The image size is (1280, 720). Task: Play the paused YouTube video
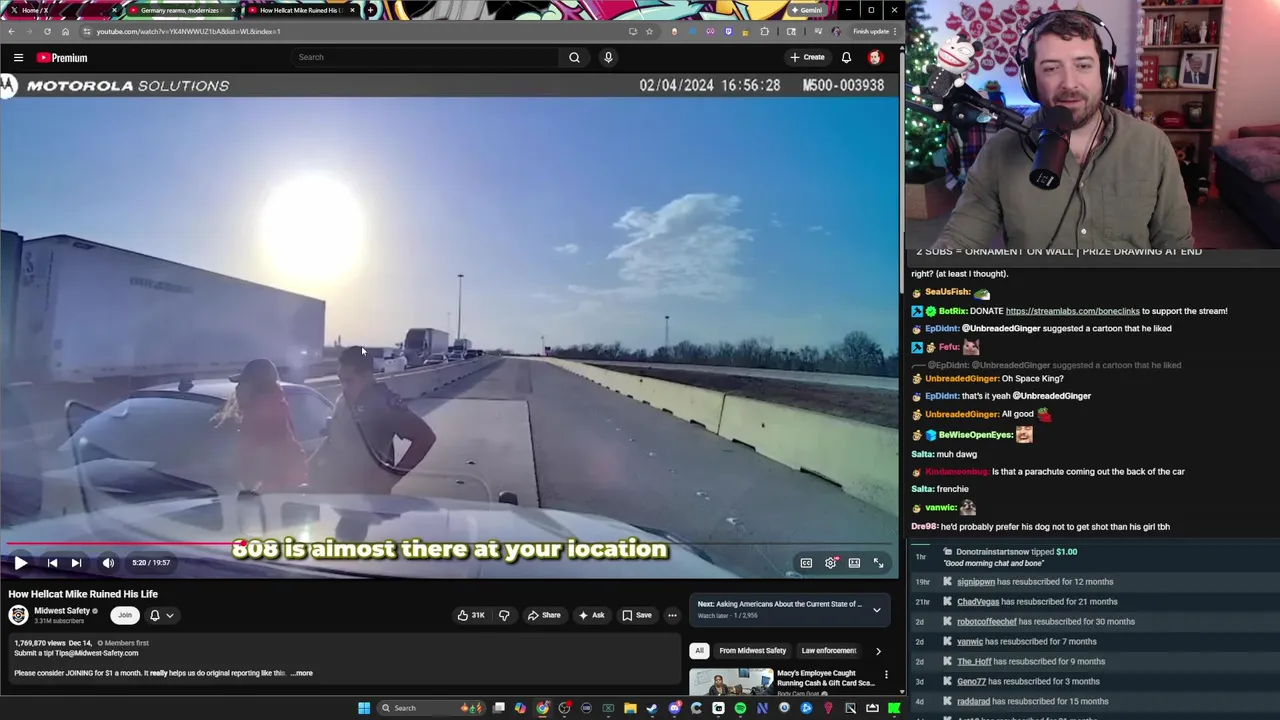(20, 563)
